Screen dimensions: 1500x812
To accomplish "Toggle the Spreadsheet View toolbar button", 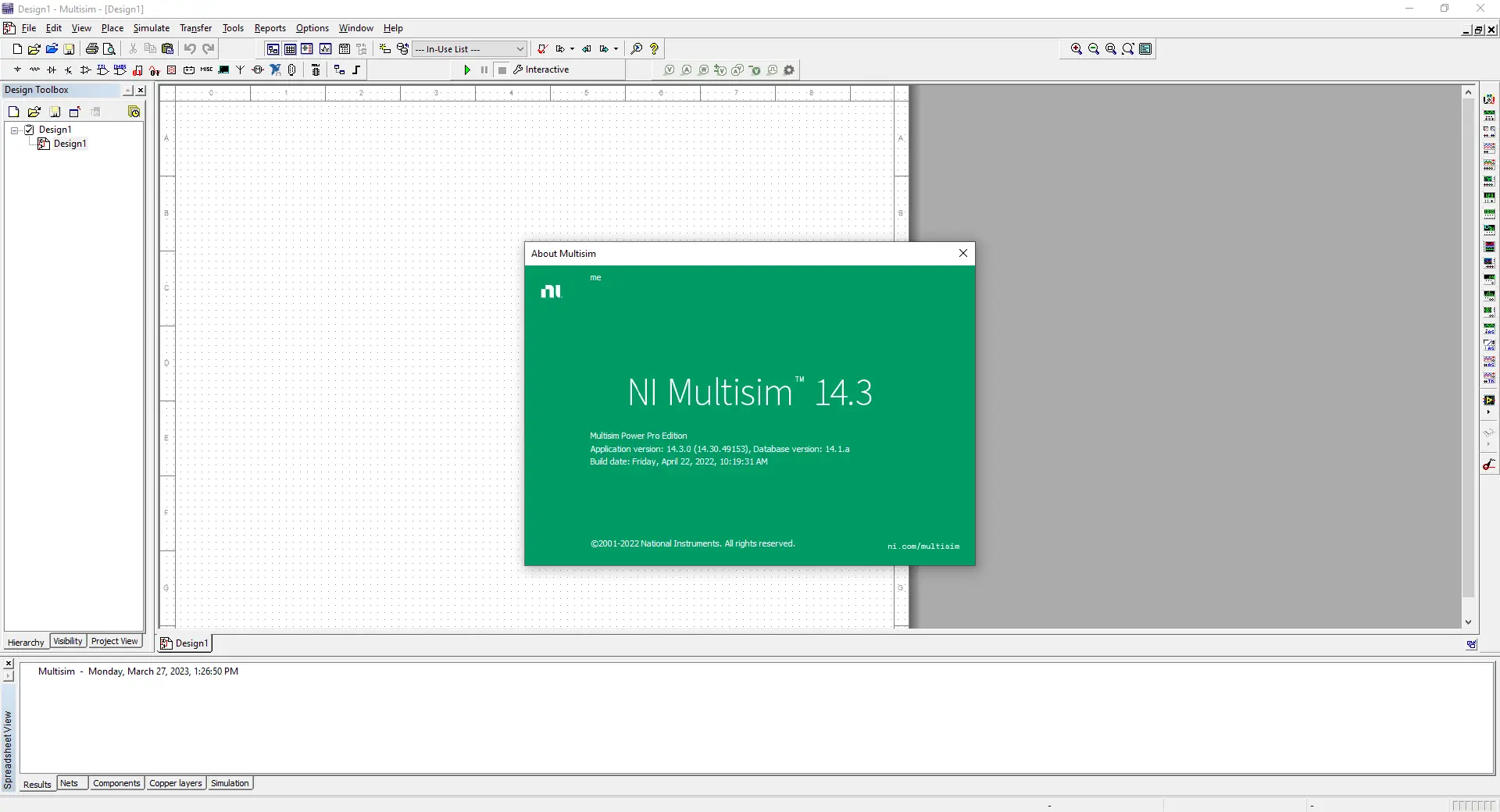I will (x=290, y=48).
